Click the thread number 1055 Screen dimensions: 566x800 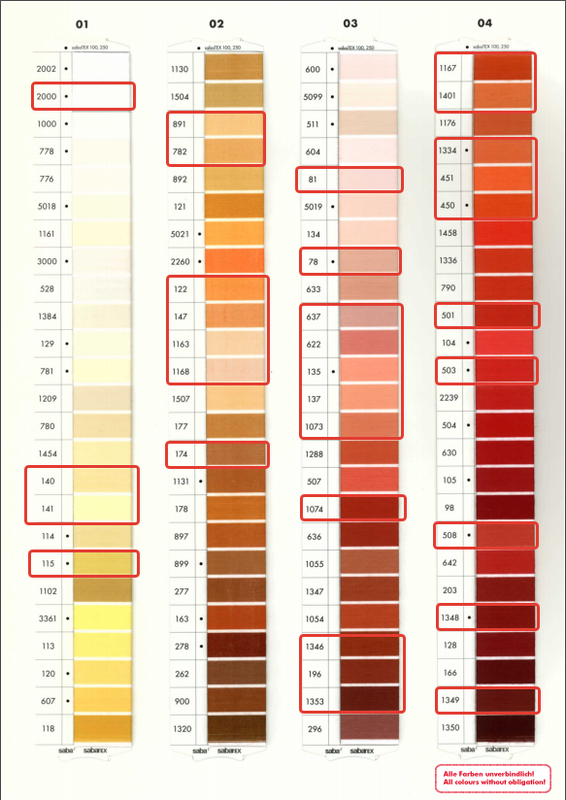click(314, 564)
